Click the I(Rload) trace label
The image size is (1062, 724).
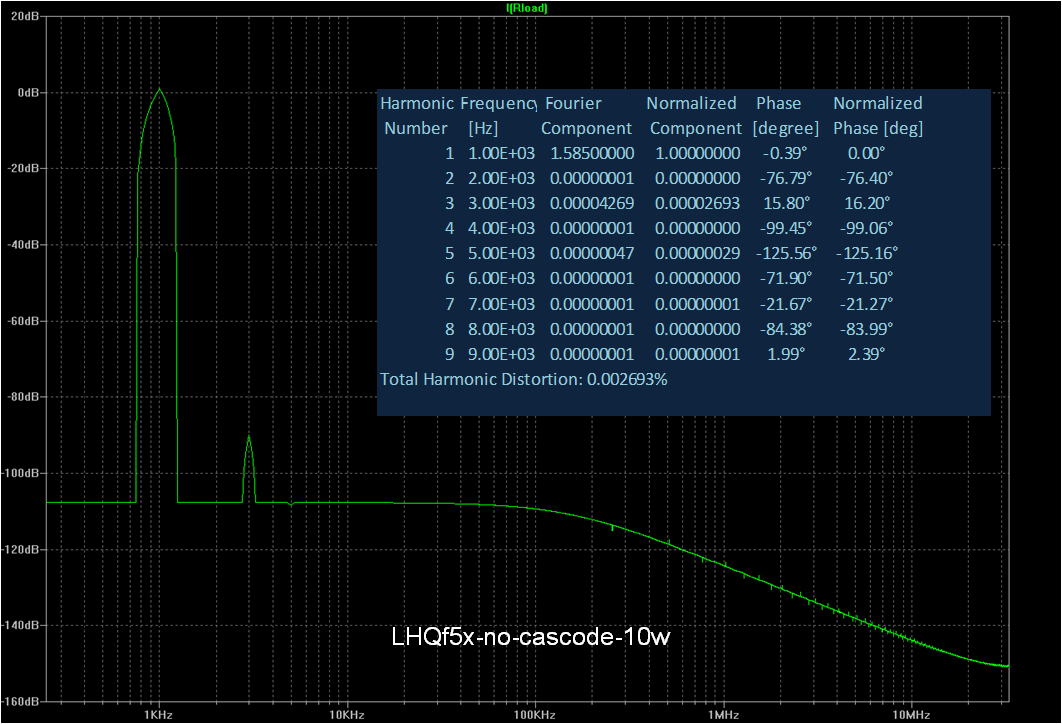[x=527, y=8]
